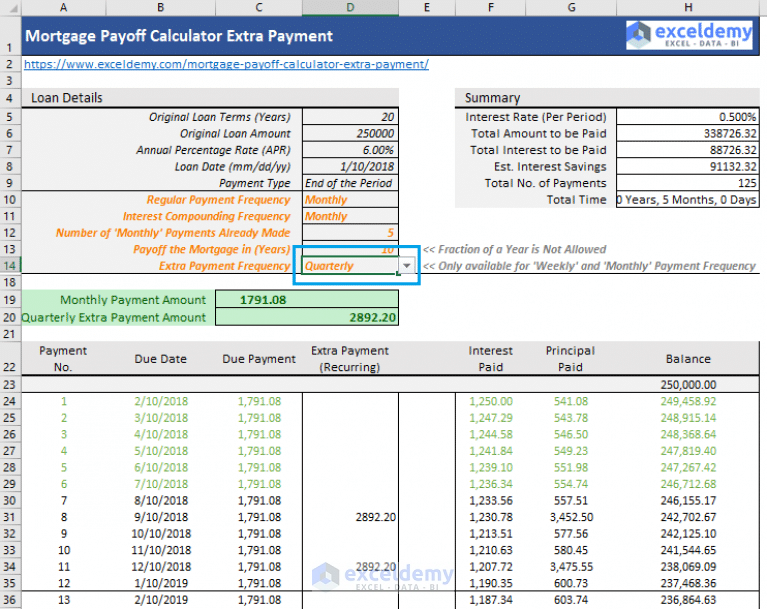The width and height of the screenshot is (767, 609).
Task: Select column D header
Action: tap(350, 7)
